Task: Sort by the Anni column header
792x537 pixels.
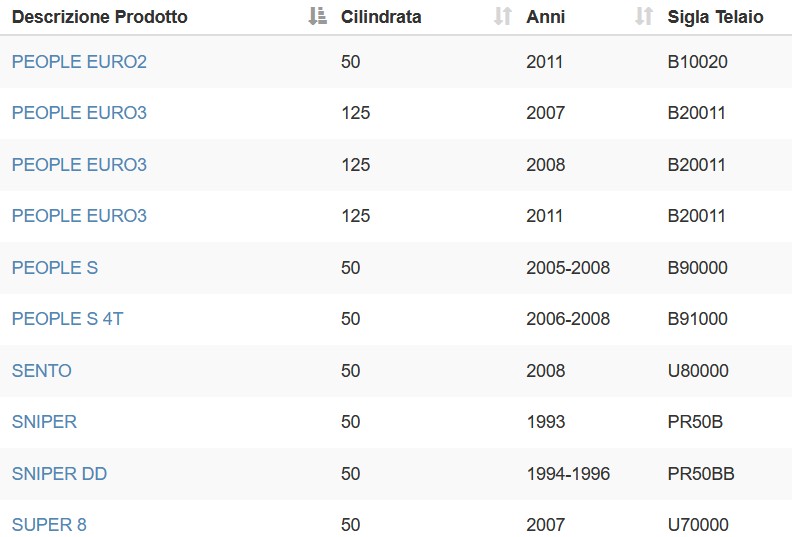Action: 546,17
